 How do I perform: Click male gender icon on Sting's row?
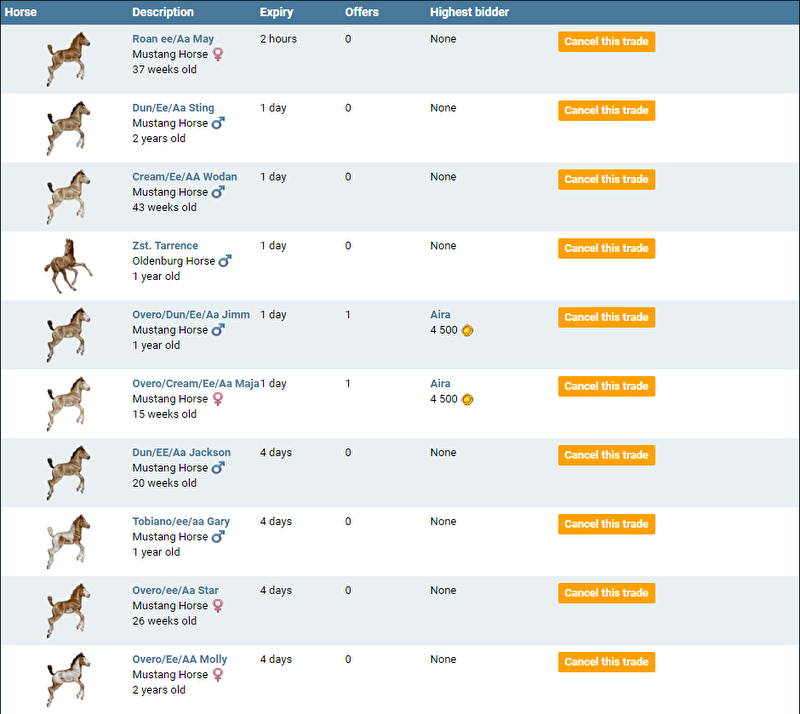[218, 123]
